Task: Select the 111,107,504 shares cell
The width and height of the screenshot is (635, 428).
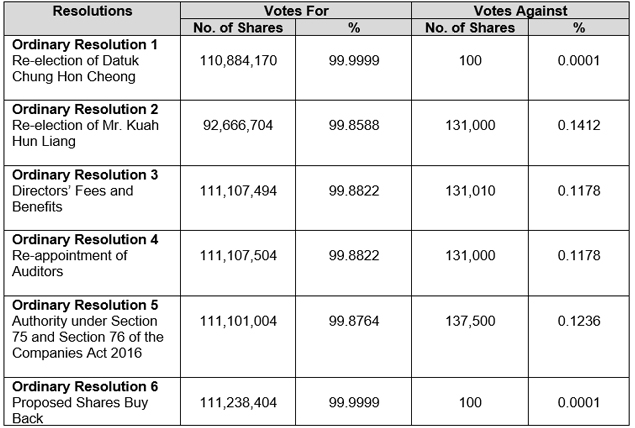Action: pos(238,256)
